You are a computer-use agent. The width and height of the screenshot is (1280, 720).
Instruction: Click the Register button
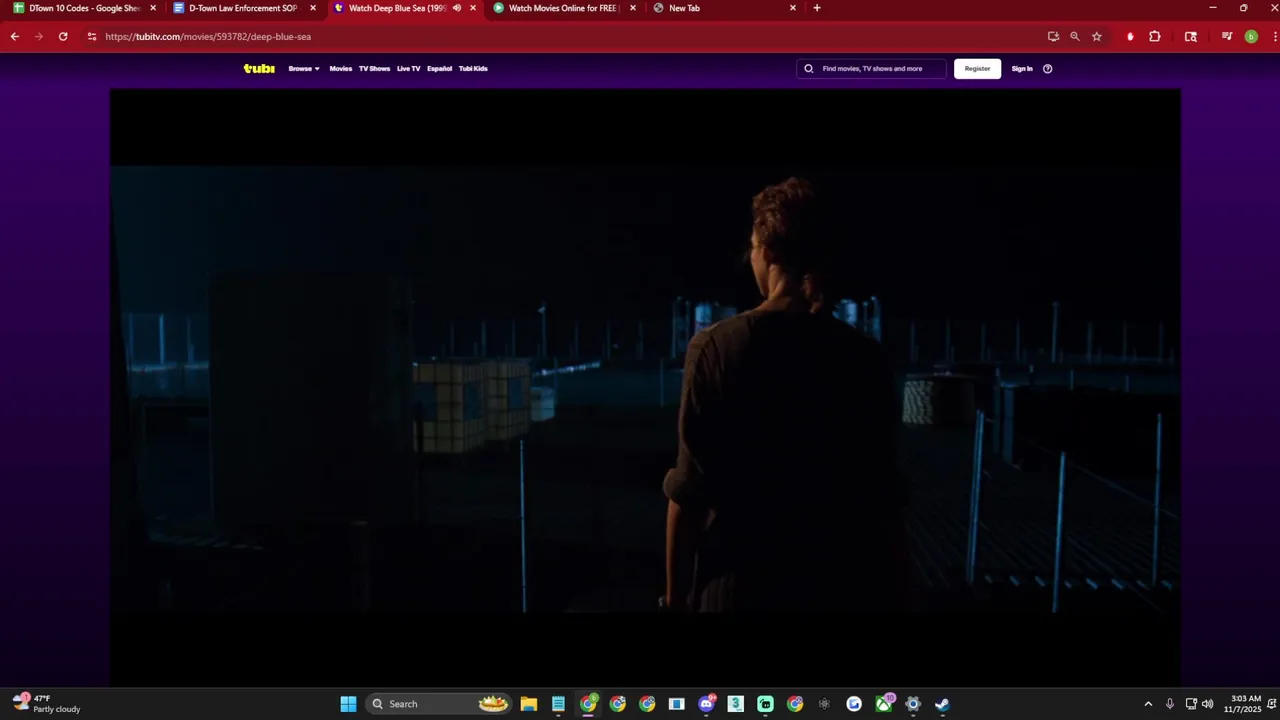coord(977,69)
